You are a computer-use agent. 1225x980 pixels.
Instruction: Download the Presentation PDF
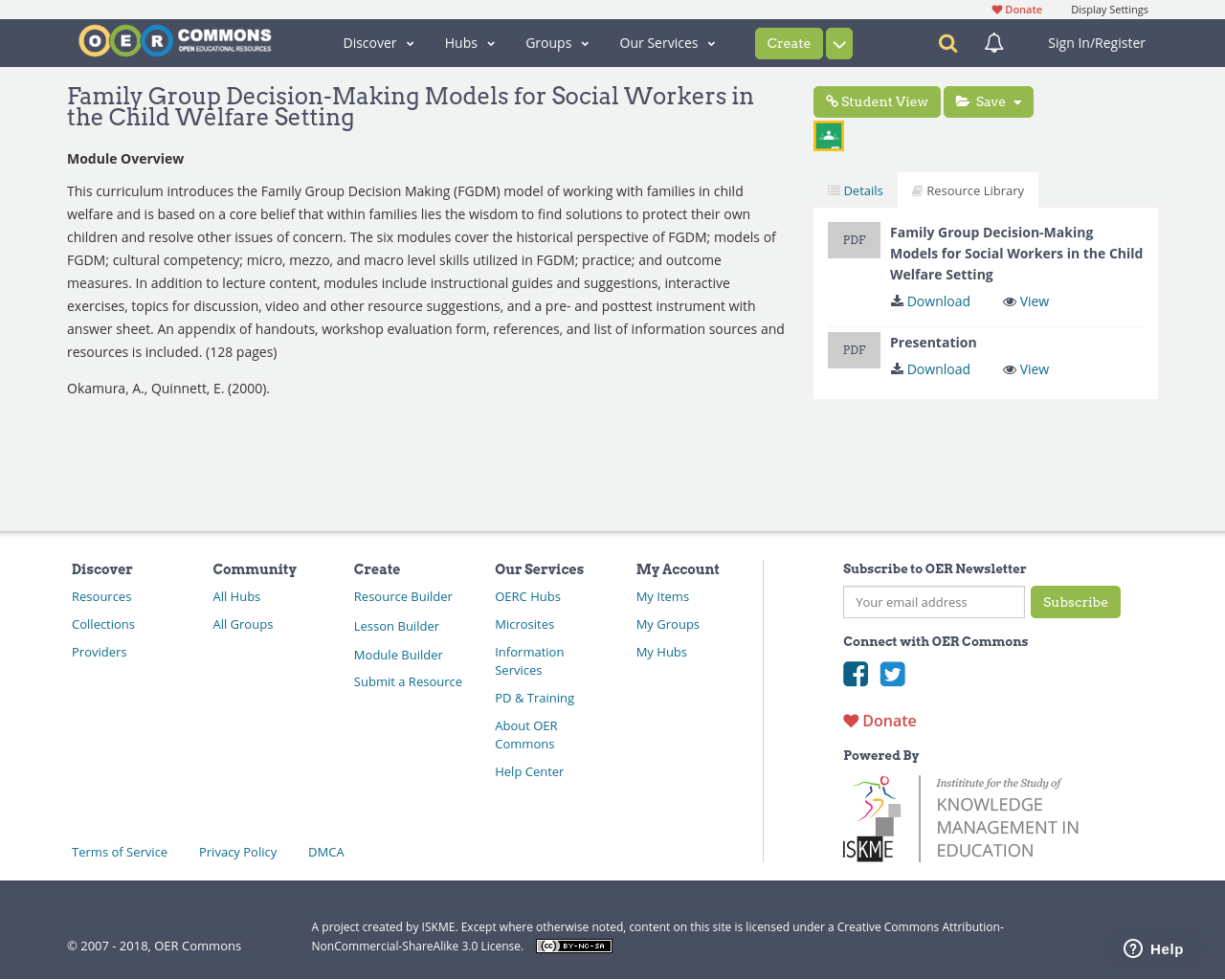930,367
